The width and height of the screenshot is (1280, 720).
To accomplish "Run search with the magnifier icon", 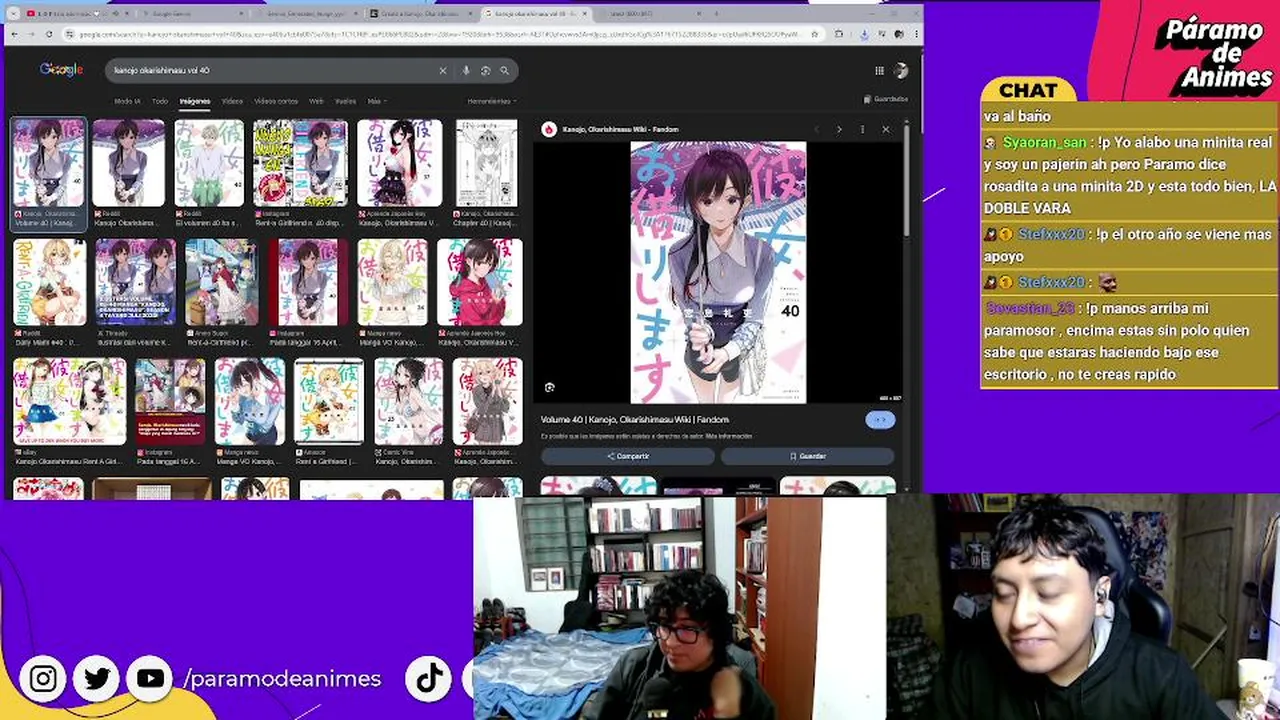I will pyautogui.click(x=504, y=70).
